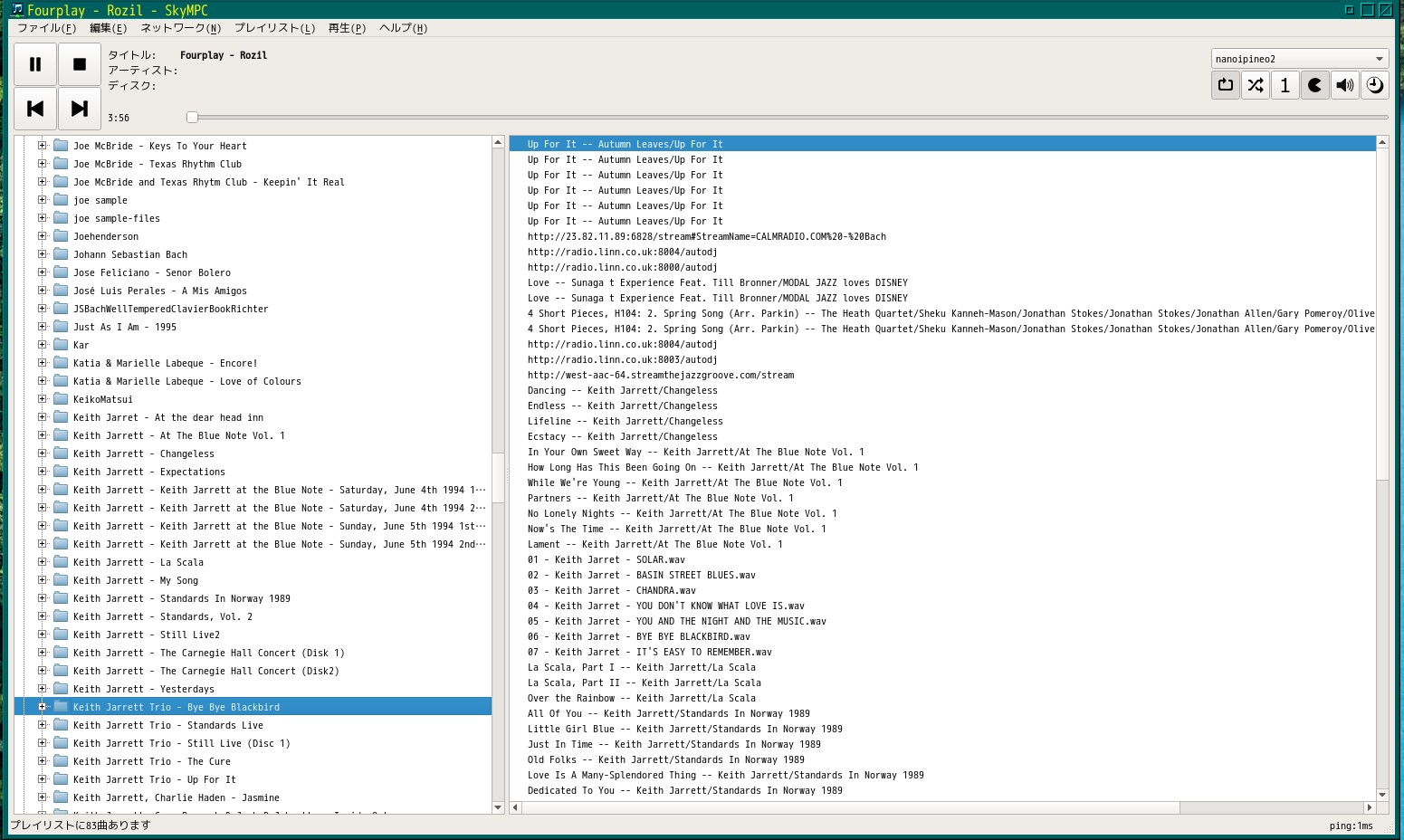Select the west-aac-64 jazzgroove stream entry
This screenshot has height=840, width=1404.
point(660,375)
